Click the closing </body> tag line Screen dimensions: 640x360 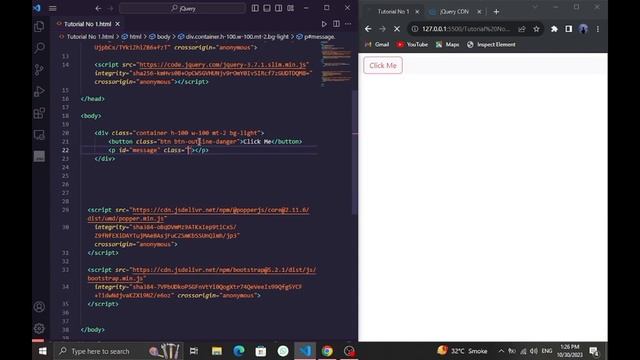click(93, 329)
